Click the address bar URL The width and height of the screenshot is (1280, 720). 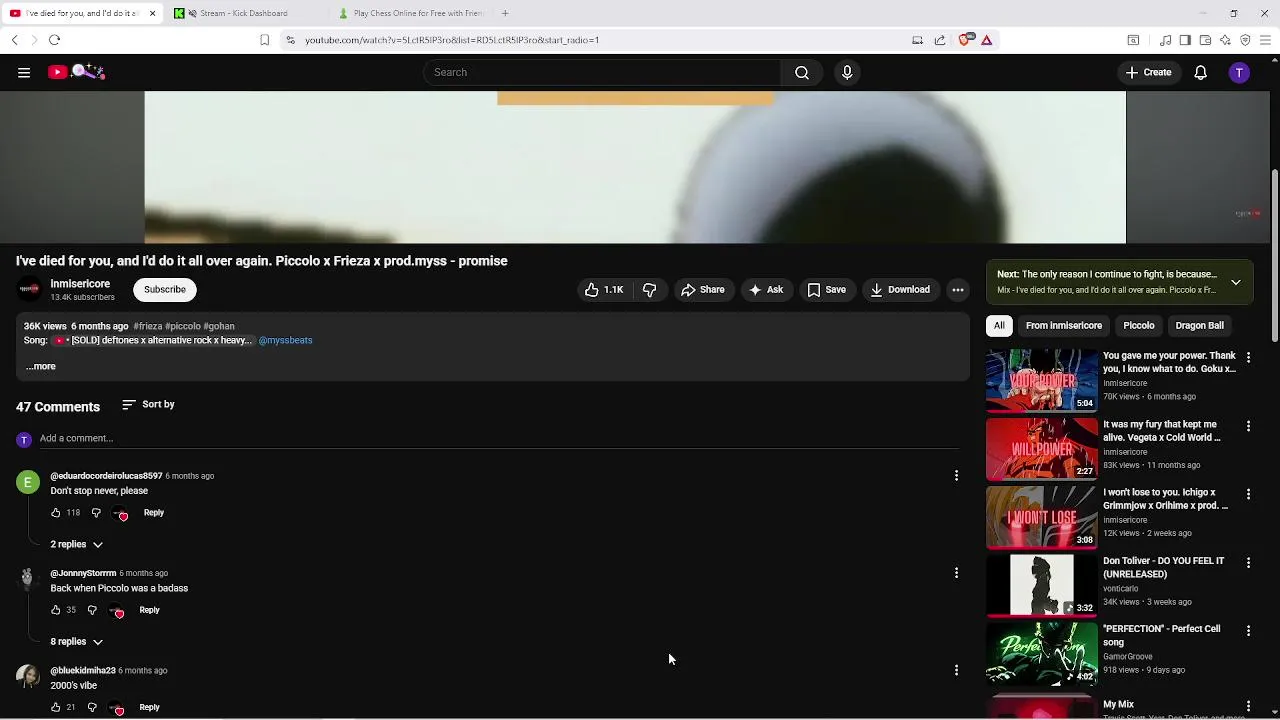pyautogui.click(x=452, y=40)
